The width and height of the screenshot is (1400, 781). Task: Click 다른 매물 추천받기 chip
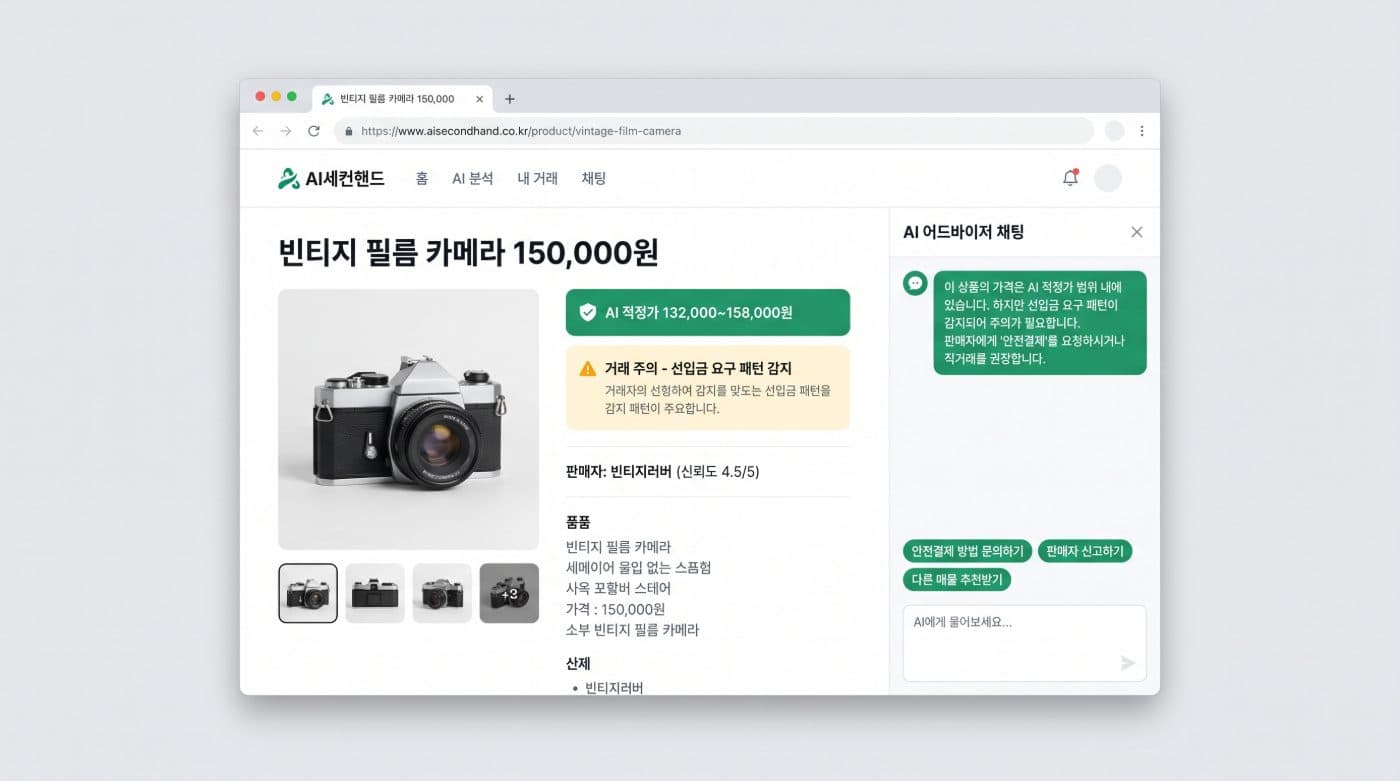pyautogui.click(x=957, y=579)
